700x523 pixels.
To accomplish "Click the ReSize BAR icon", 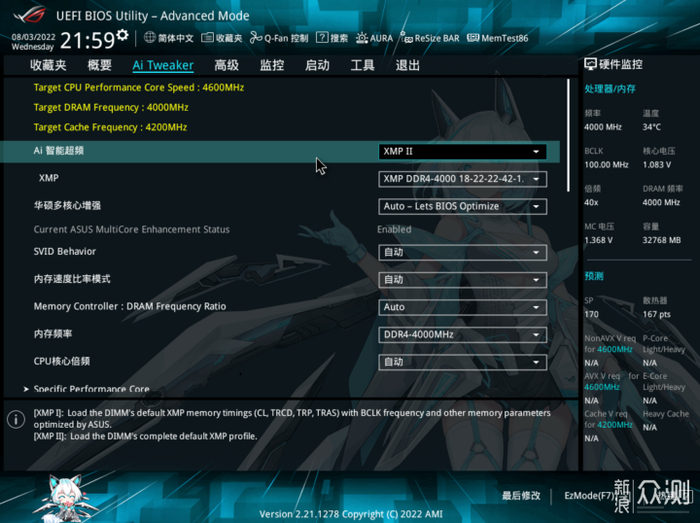I will (x=406, y=38).
